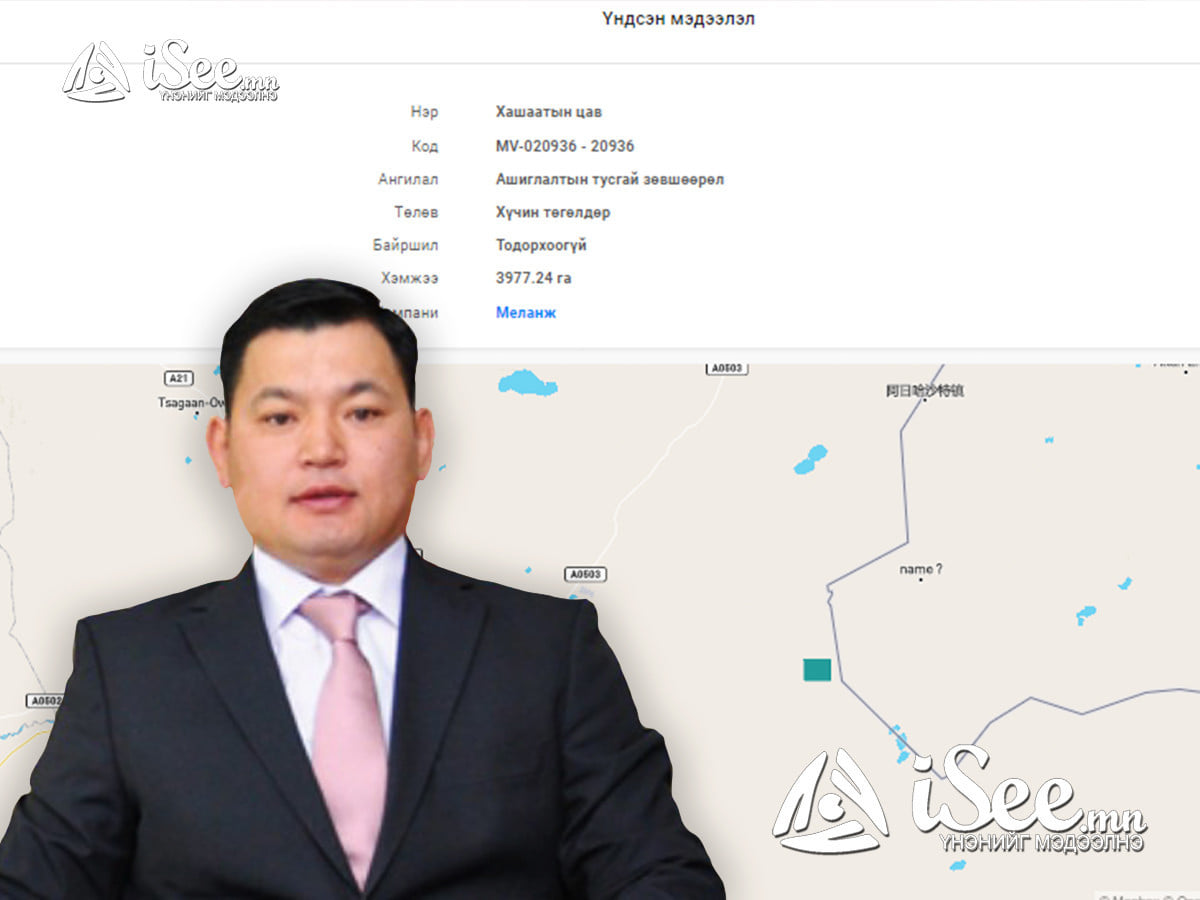This screenshot has height=900, width=1200.
Task: Click the A21 road marker on map
Action: [x=178, y=378]
